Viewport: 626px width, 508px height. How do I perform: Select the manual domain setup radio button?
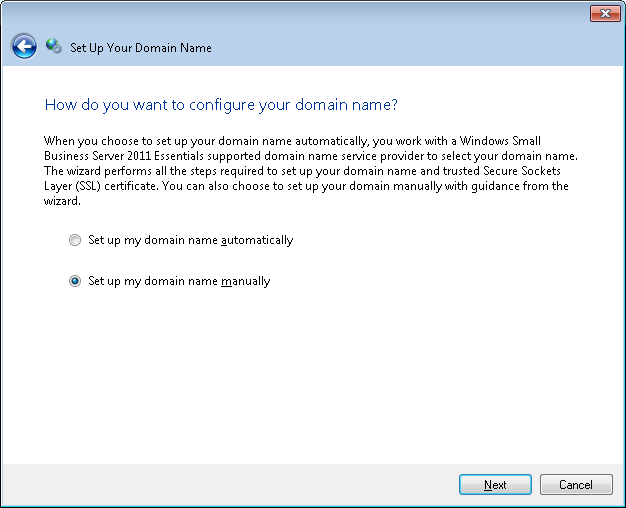pyautogui.click(x=75, y=281)
